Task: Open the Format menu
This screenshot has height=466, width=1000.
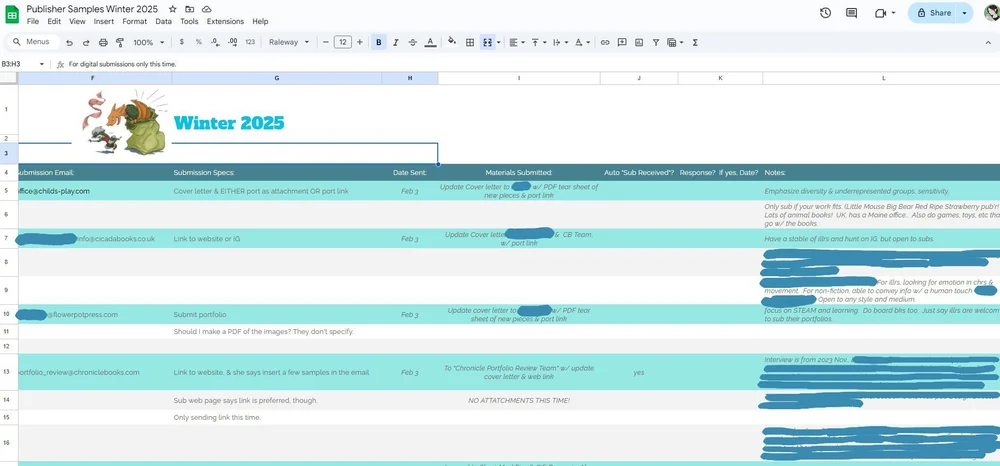Action: (x=135, y=21)
